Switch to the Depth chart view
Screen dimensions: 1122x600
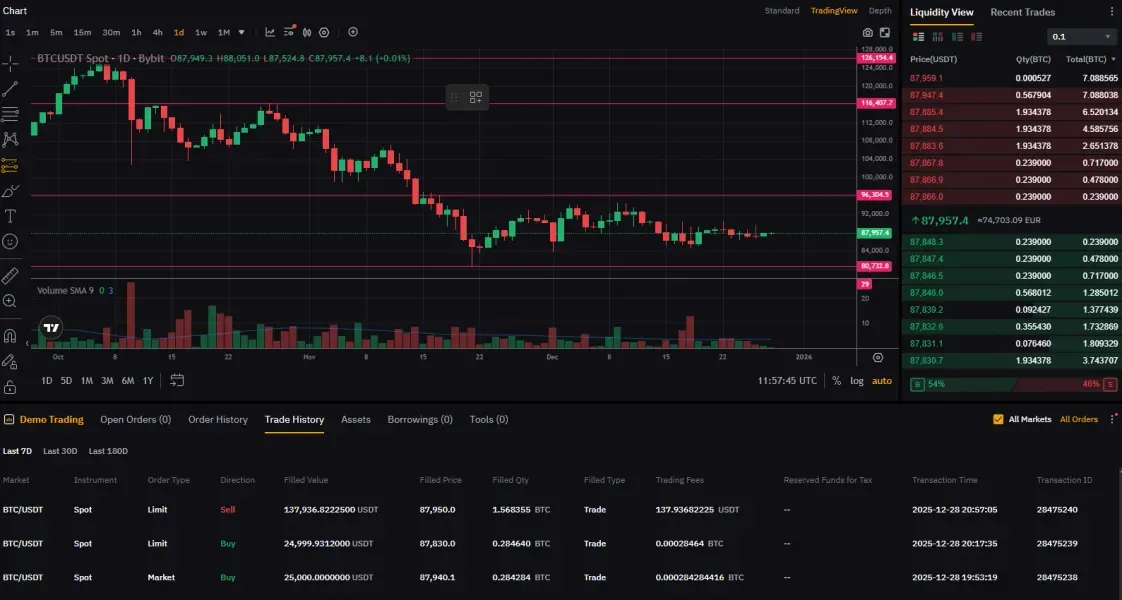pyautogui.click(x=880, y=11)
